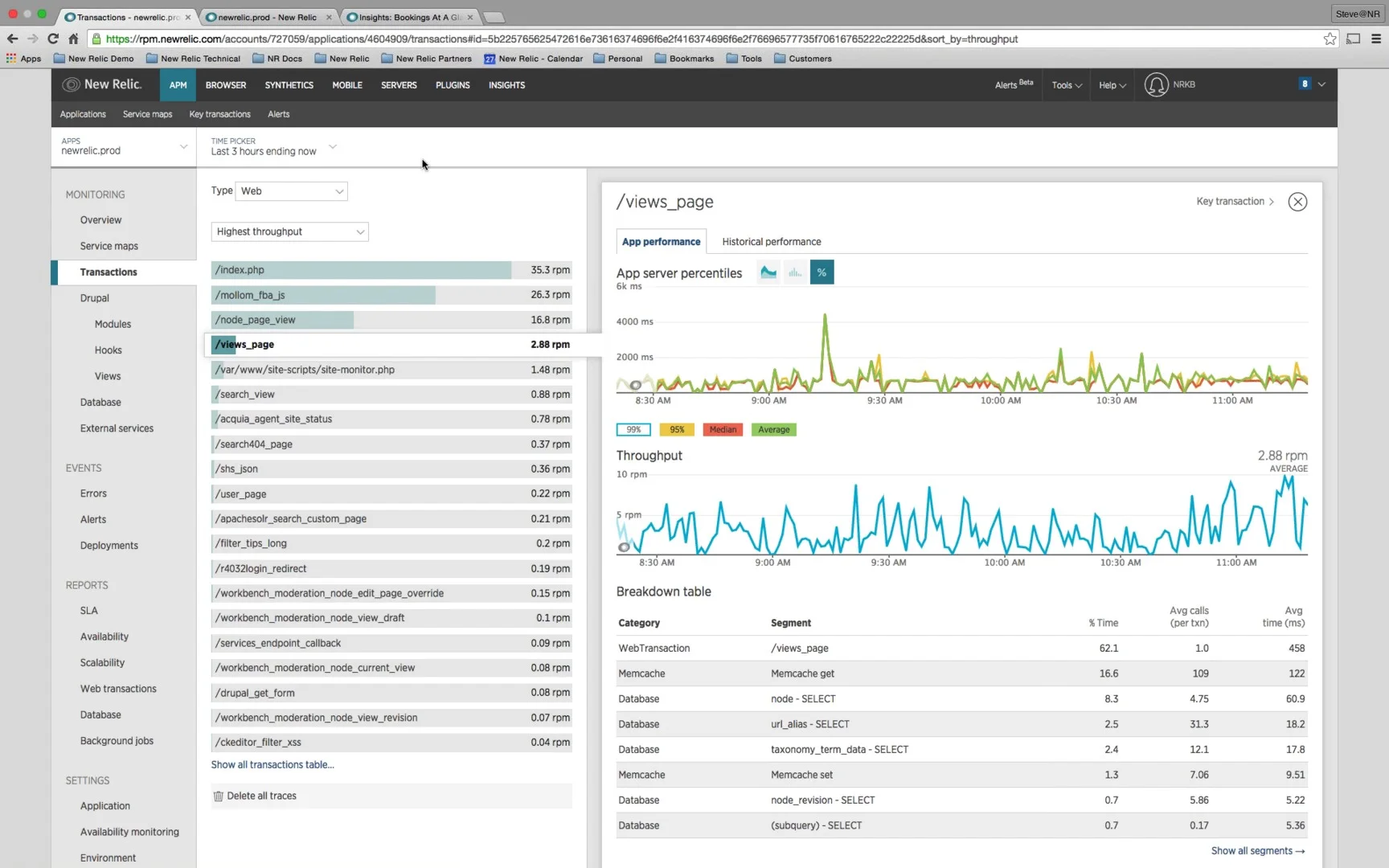Screen dimensions: 1389x868
Task: Click Show all segments link
Action: [1258, 851]
